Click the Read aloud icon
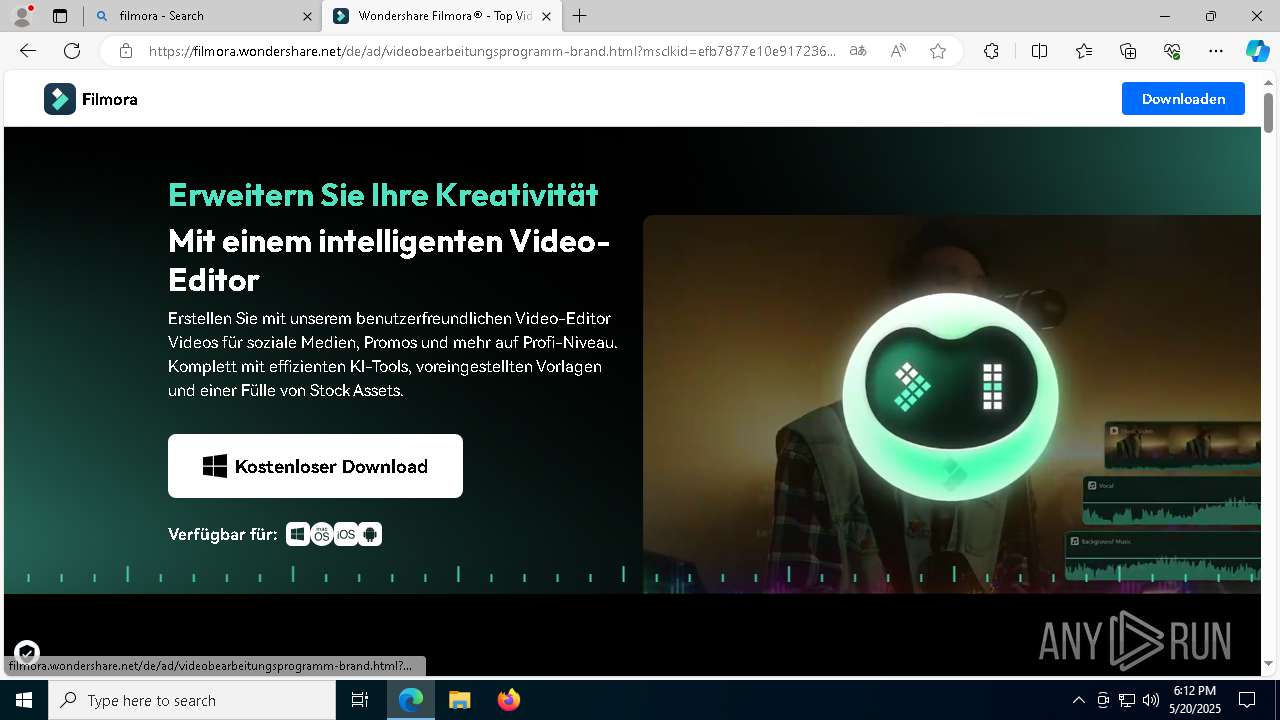The image size is (1280, 720). (x=898, y=51)
